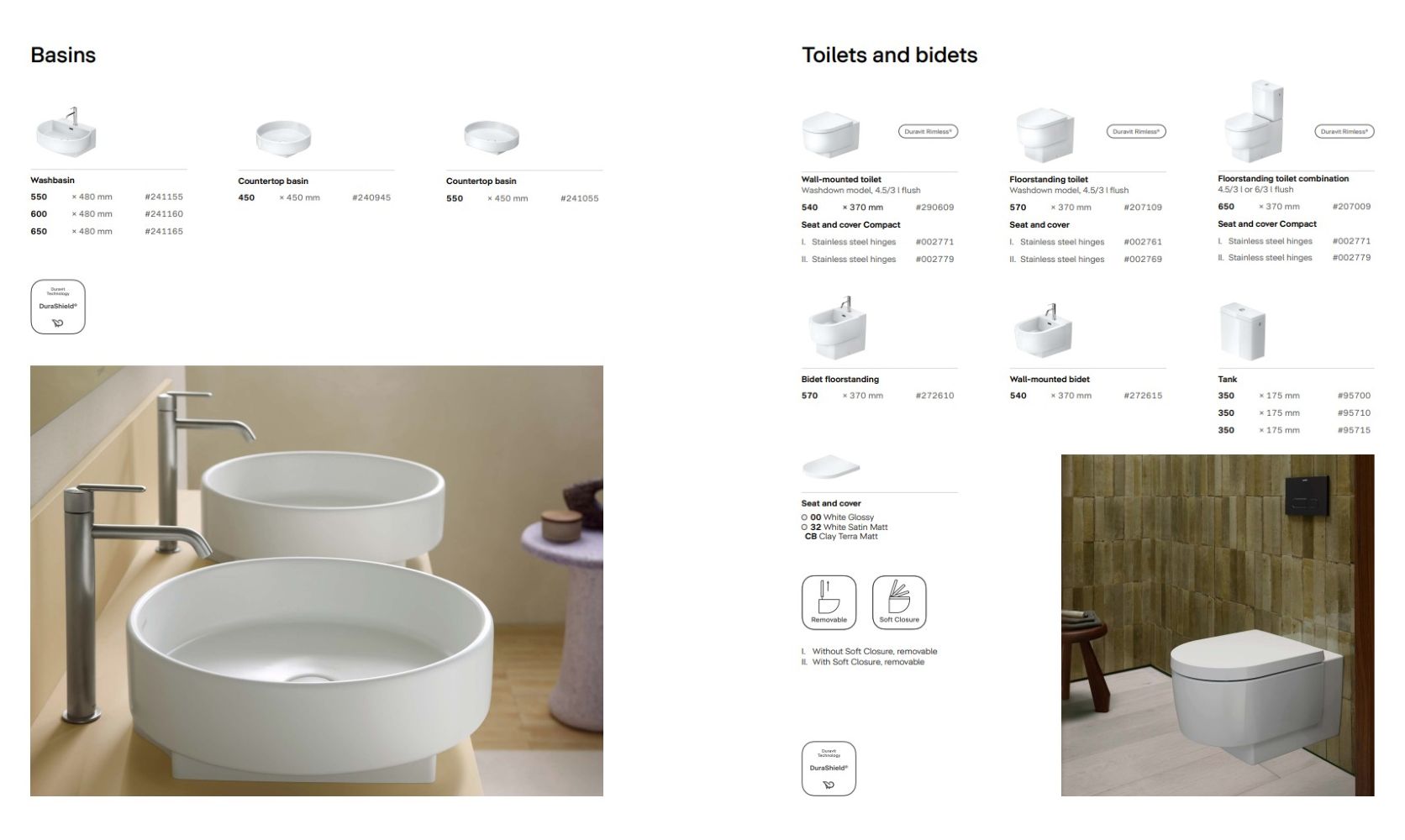Click the Toilets and bidets heading

click(890, 55)
